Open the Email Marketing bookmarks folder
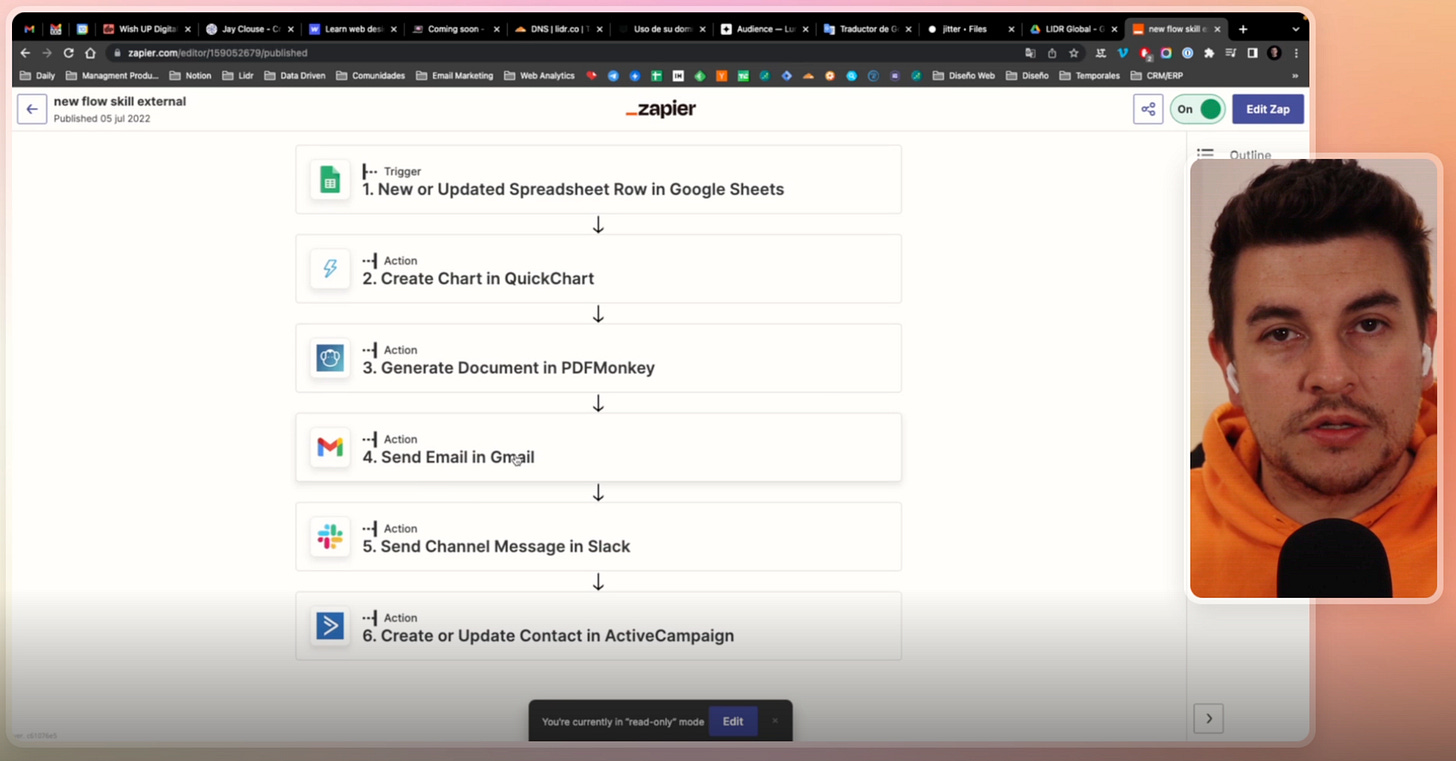The image size is (1456, 761). coord(455,75)
